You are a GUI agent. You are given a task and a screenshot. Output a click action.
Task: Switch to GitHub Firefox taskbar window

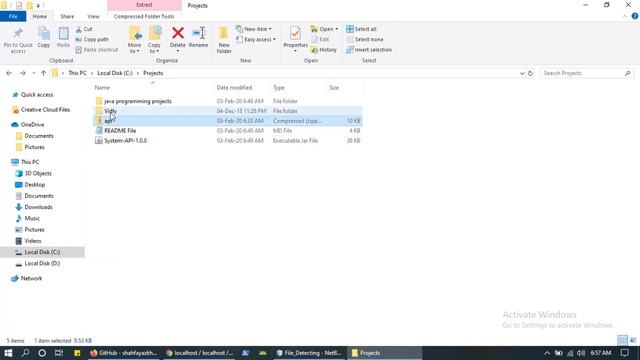click(x=124, y=353)
